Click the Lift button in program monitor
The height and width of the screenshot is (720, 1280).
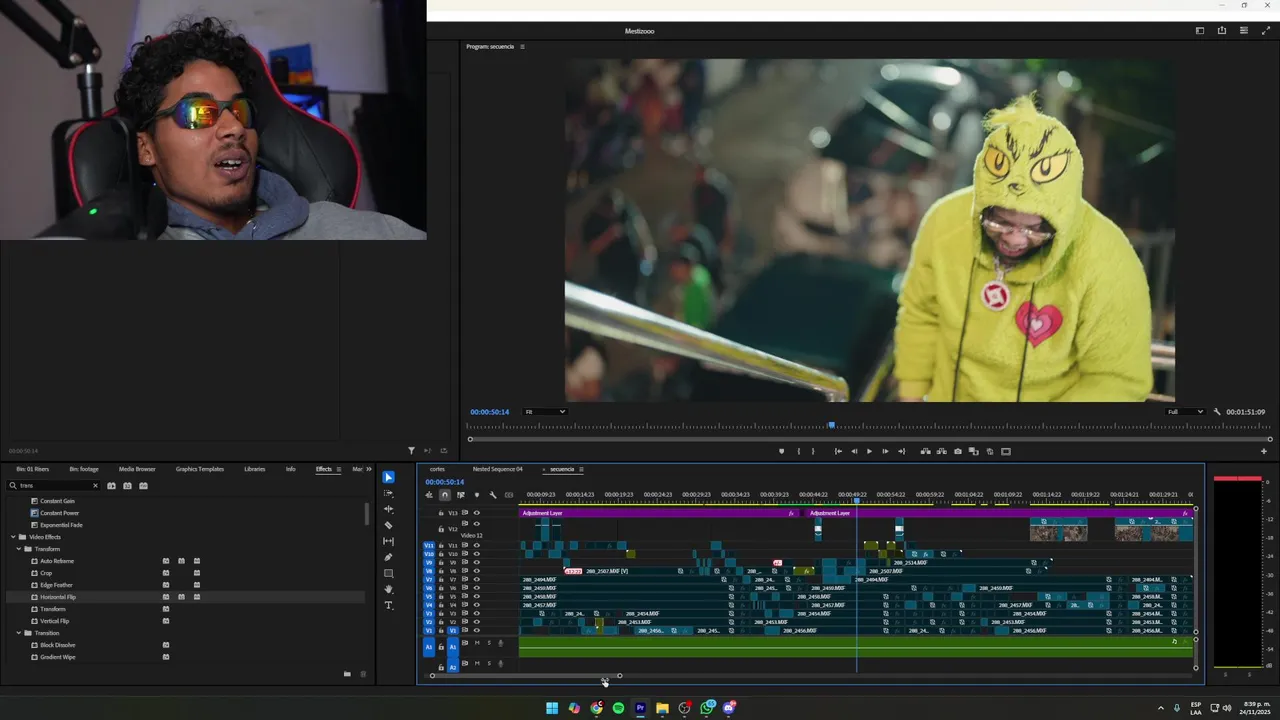coord(925,451)
